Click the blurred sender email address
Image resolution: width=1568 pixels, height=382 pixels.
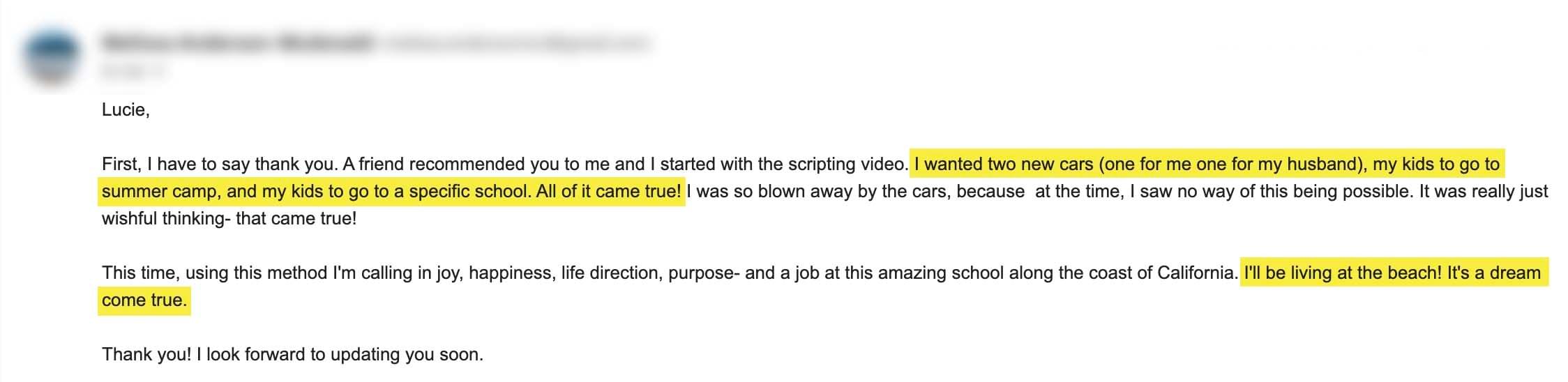coord(516,44)
